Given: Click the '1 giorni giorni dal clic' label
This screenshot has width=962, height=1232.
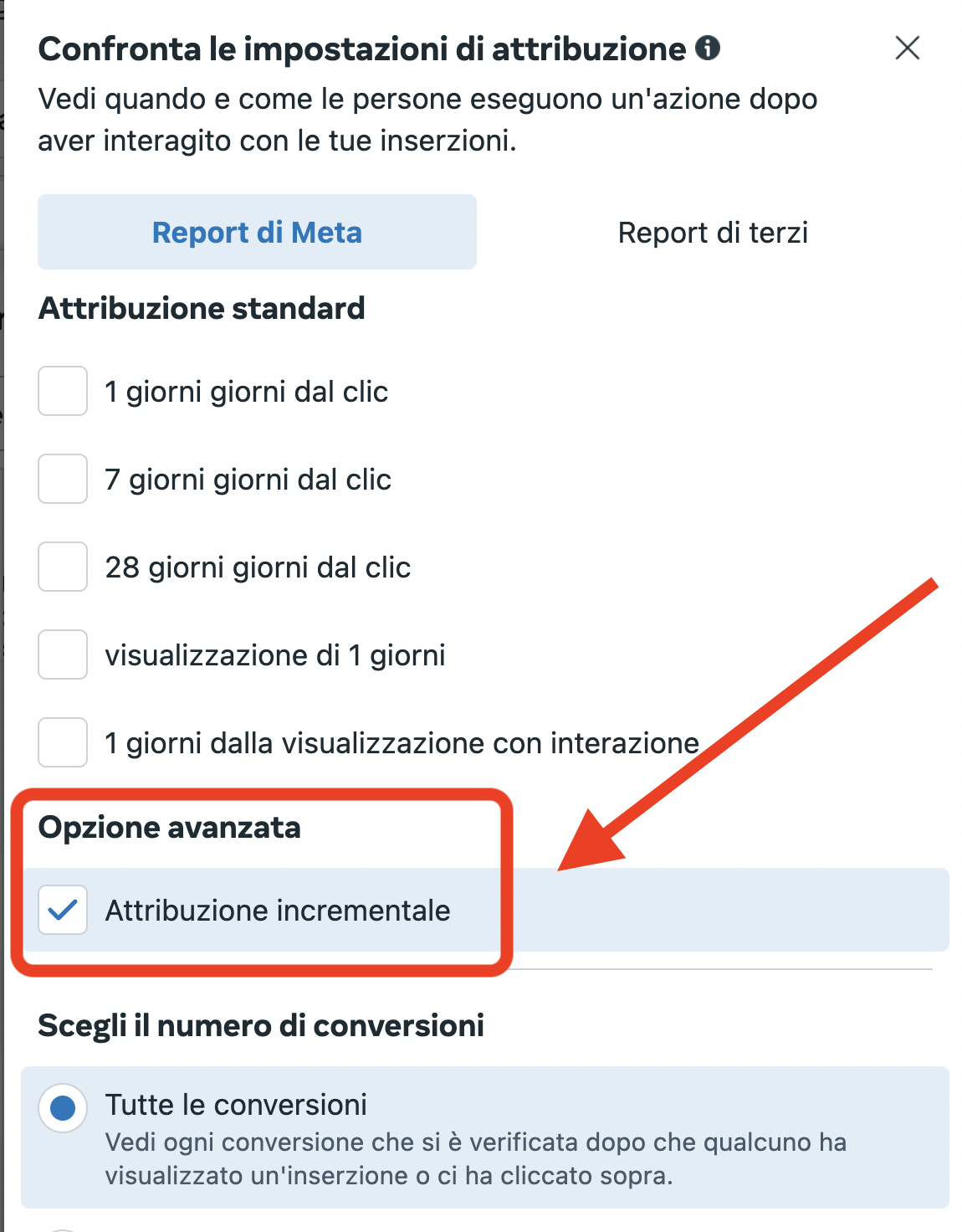Looking at the screenshot, I should [246, 392].
